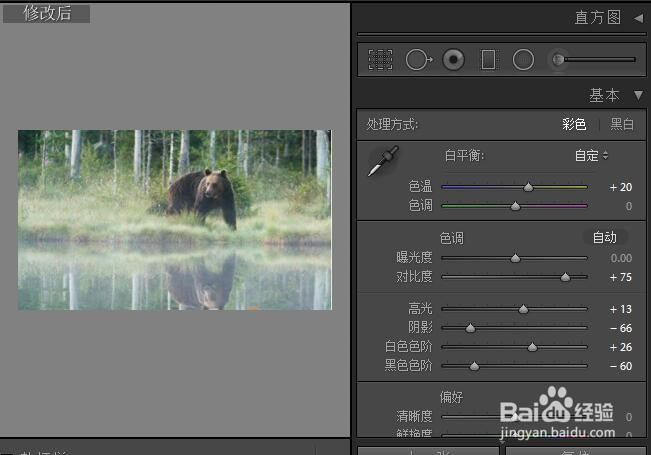
Task: Select the Graduated Filter tool
Action: tap(488, 60)
